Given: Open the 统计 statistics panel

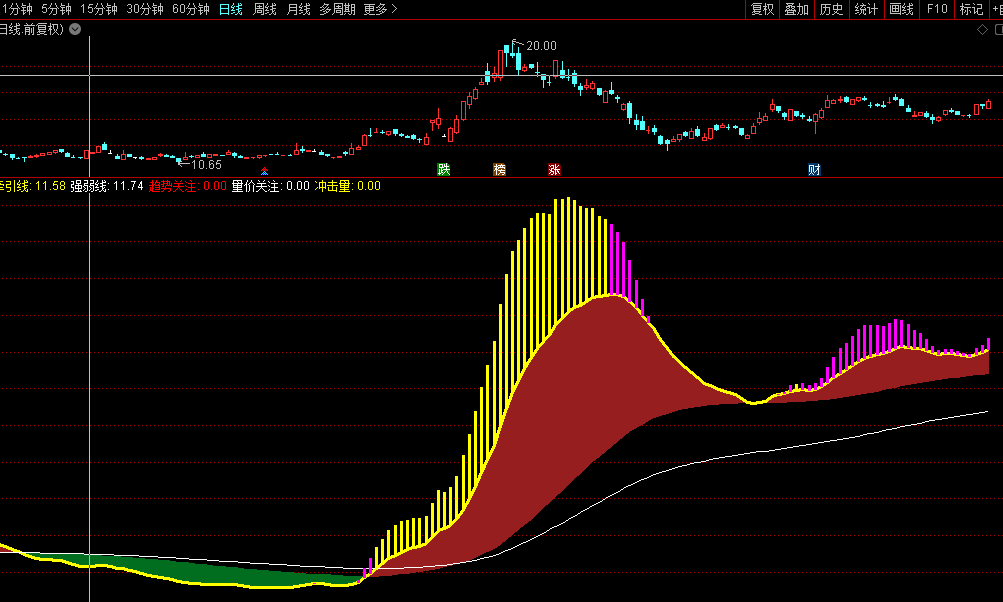Looking at the screenshot, I should coord(866,9).
